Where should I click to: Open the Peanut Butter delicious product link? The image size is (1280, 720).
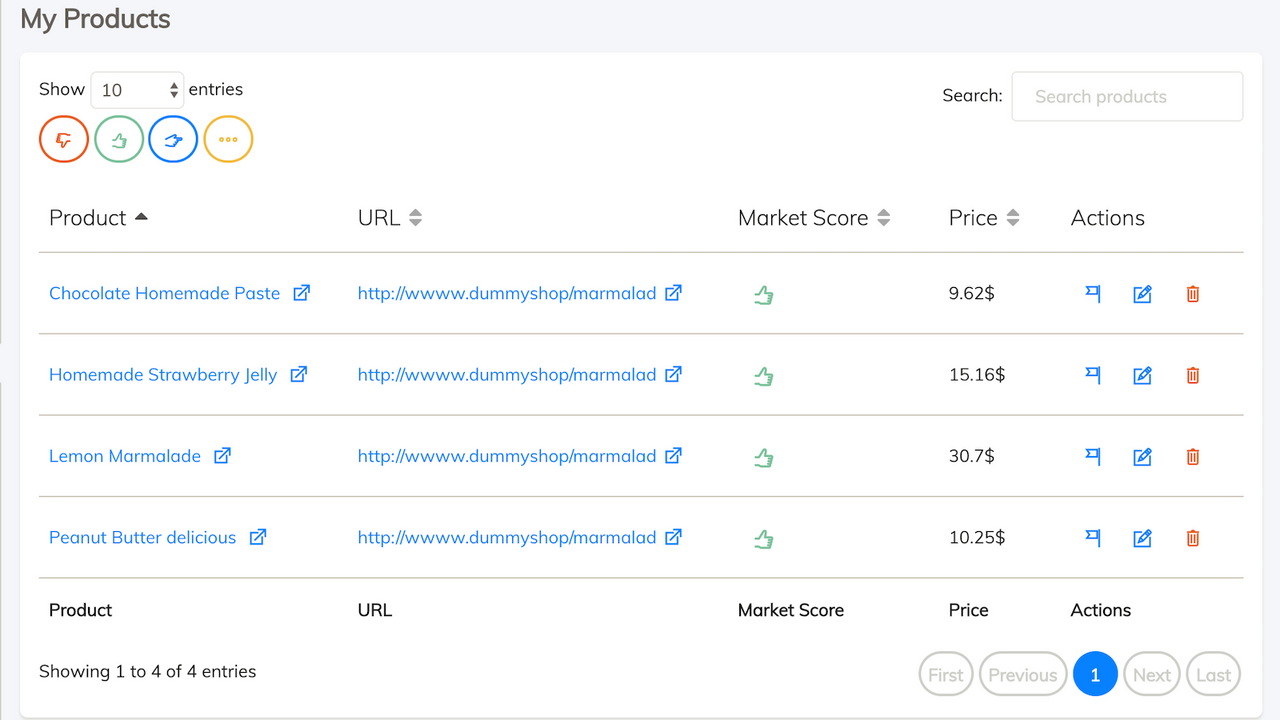[x=143, y=537]
